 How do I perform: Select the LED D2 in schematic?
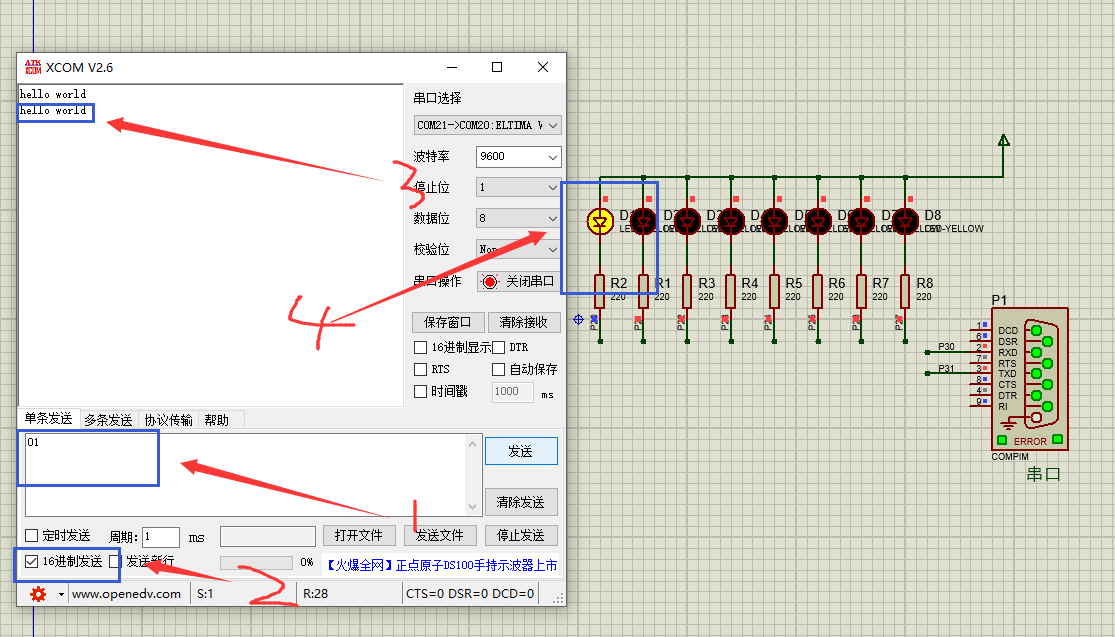coord(644,222)
